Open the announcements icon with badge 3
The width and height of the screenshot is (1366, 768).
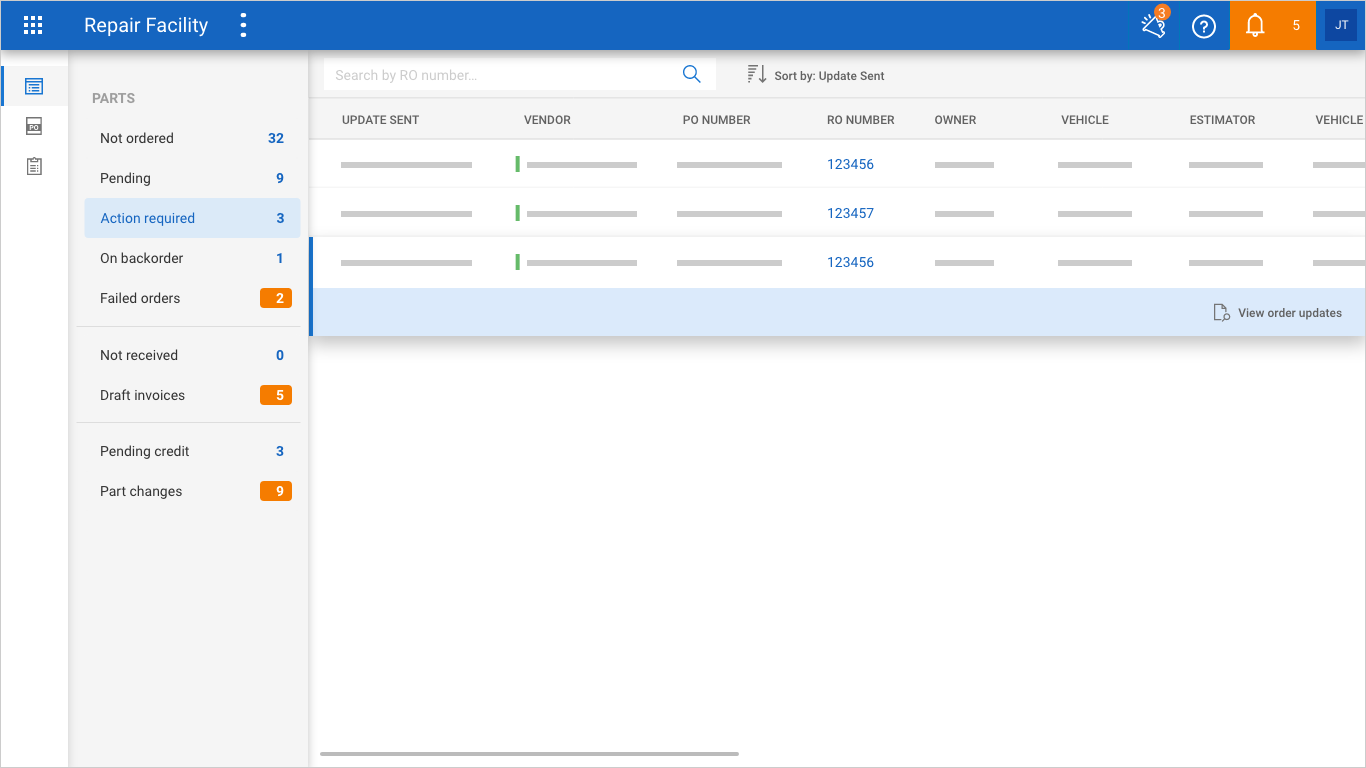pyautogui.click(x=1155, y=25)
